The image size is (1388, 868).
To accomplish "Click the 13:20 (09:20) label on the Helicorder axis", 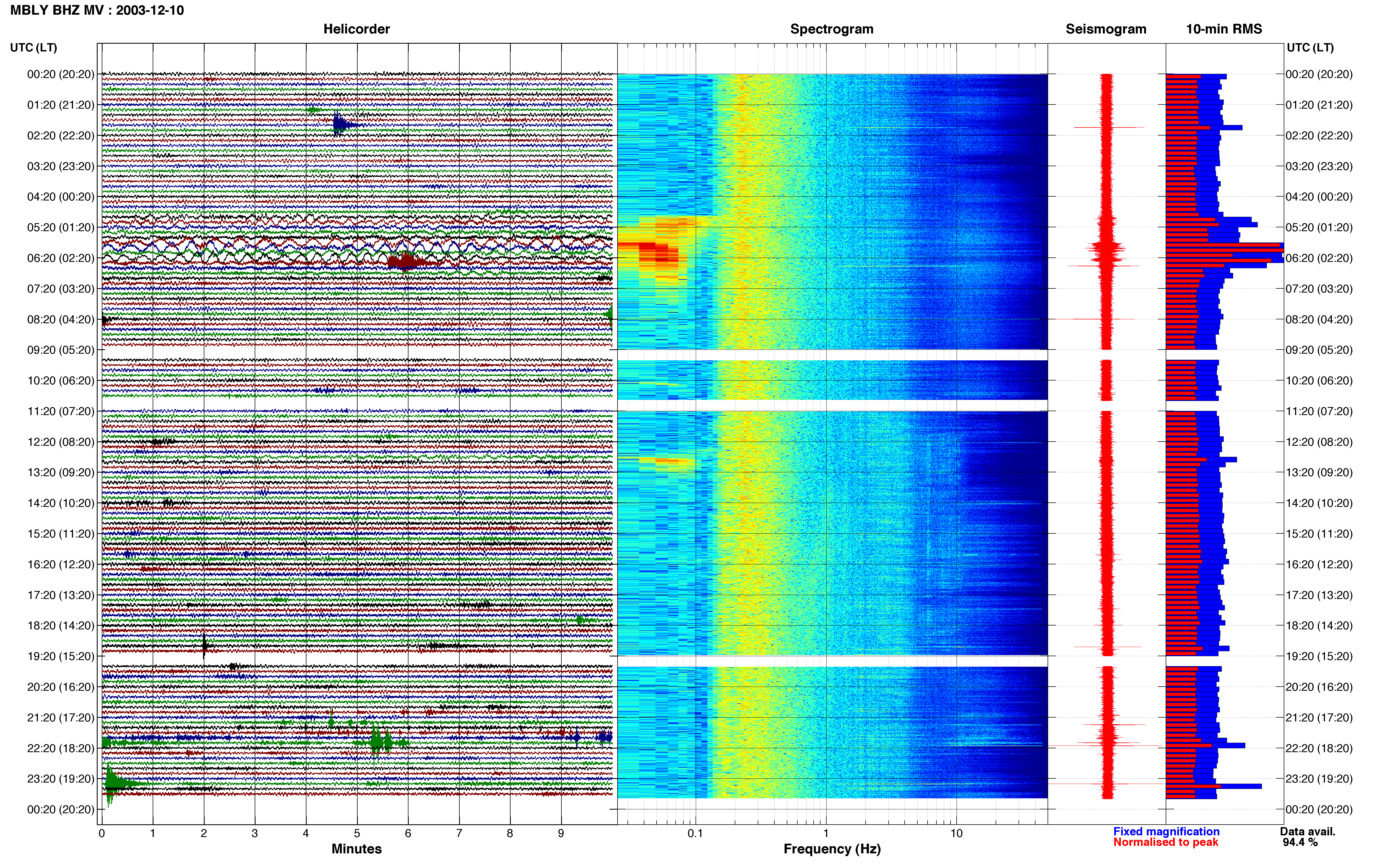I will 61,473.
